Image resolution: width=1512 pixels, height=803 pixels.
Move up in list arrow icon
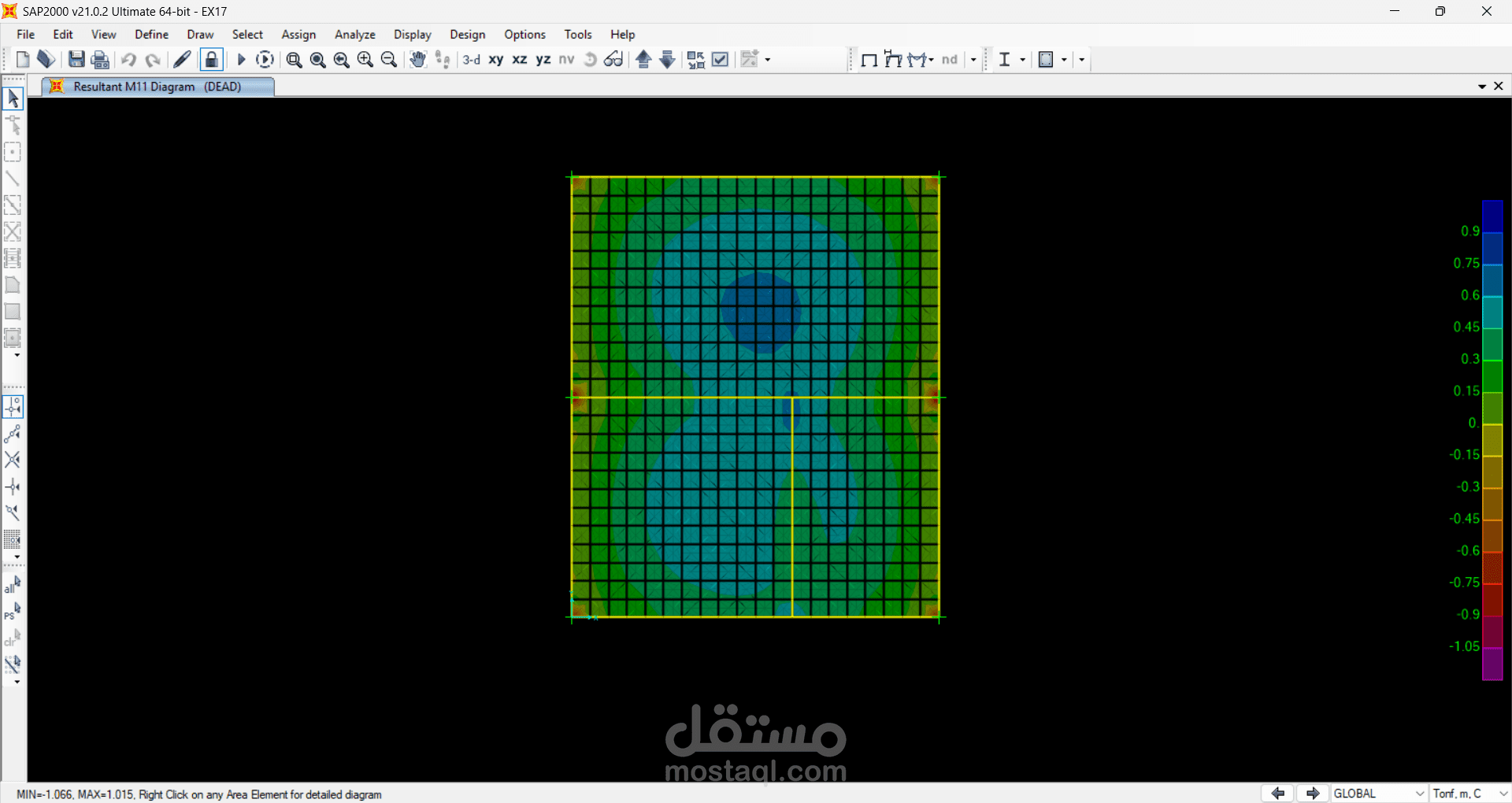[x=643, y=60]
